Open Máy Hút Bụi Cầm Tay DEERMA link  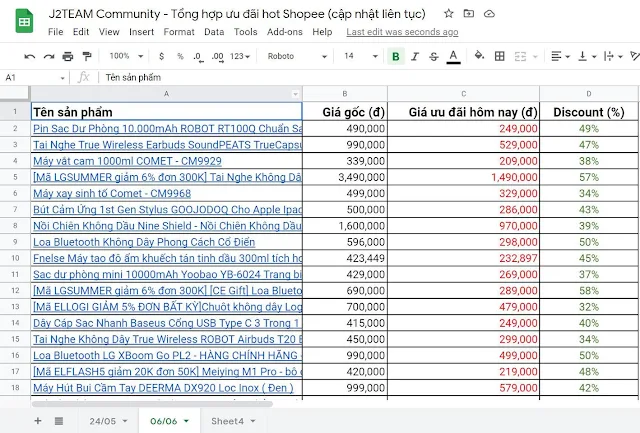click(163, 388)
